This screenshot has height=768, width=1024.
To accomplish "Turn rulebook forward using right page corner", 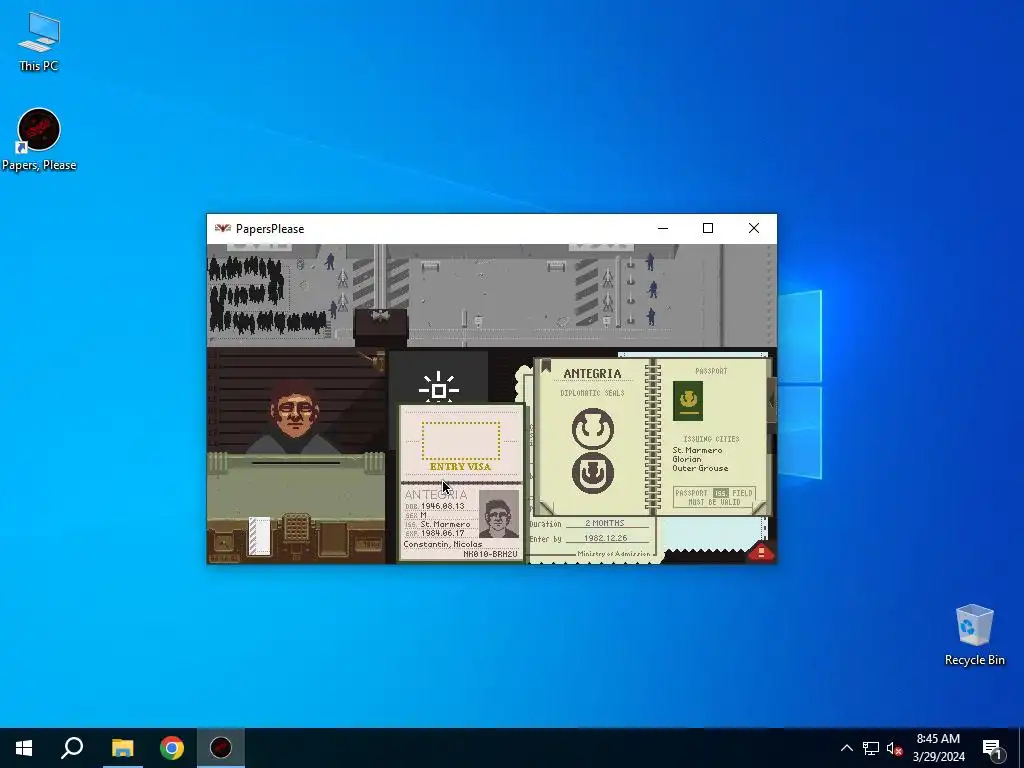I will [x=760, y=507].
